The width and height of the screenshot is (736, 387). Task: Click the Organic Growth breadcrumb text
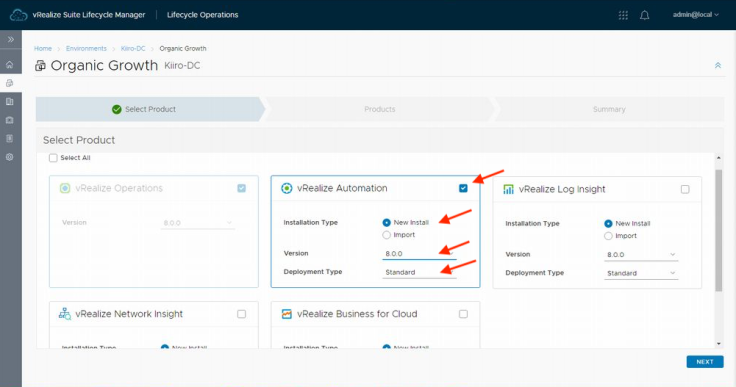click(x=183, y=48)
